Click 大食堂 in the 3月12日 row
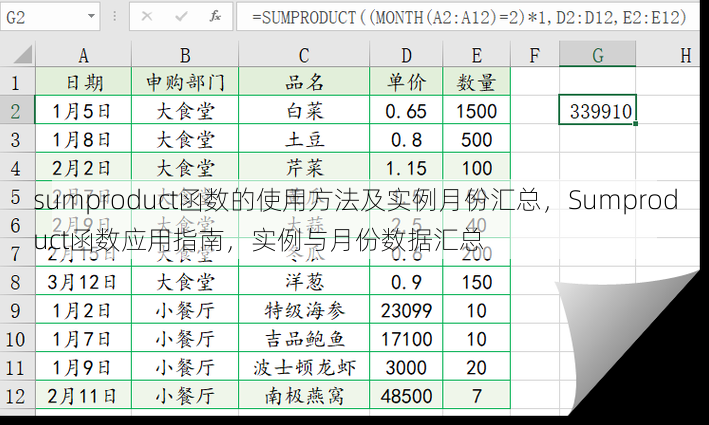Image resolution: width=709 pixels, height=425 pixels. [x=185, y=281]
